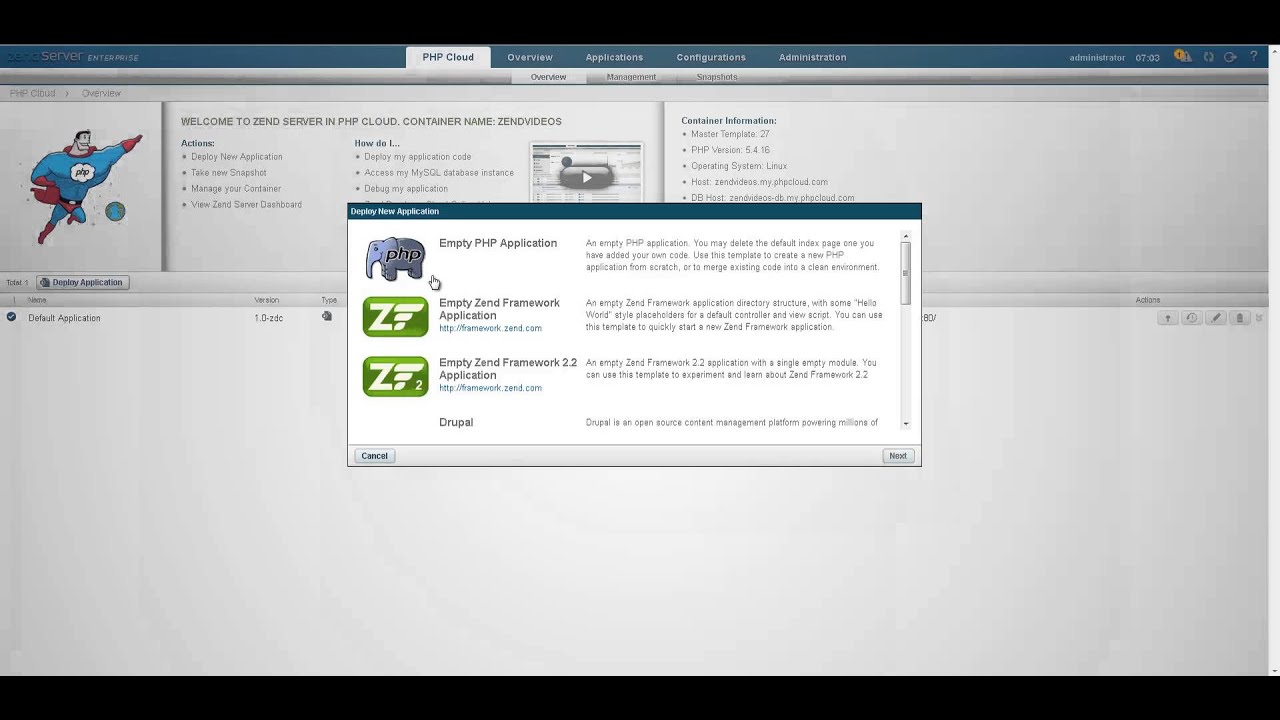Click the update action icon for Default Application
Screen dimensions: 1280x720
(x=1167, y=318)
